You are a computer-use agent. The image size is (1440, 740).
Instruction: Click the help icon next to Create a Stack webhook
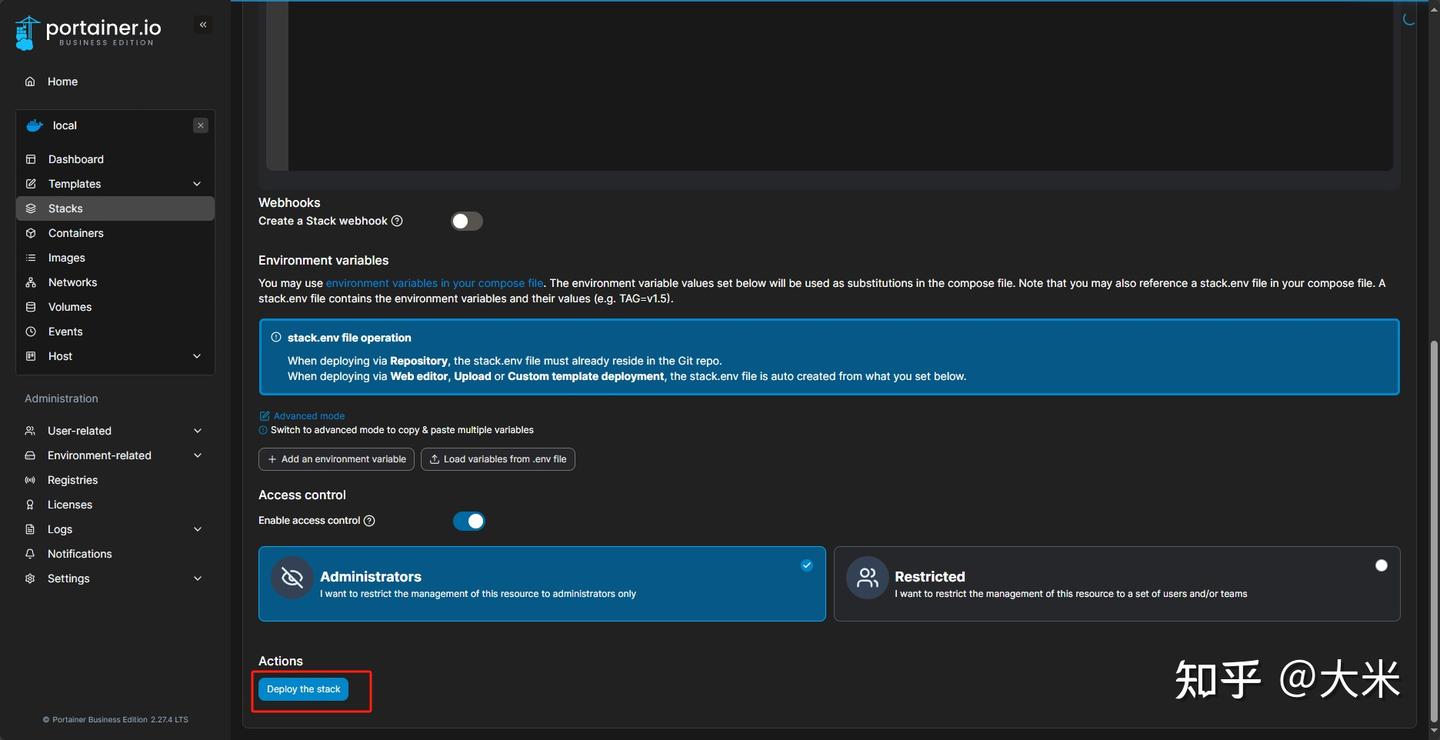397,221
